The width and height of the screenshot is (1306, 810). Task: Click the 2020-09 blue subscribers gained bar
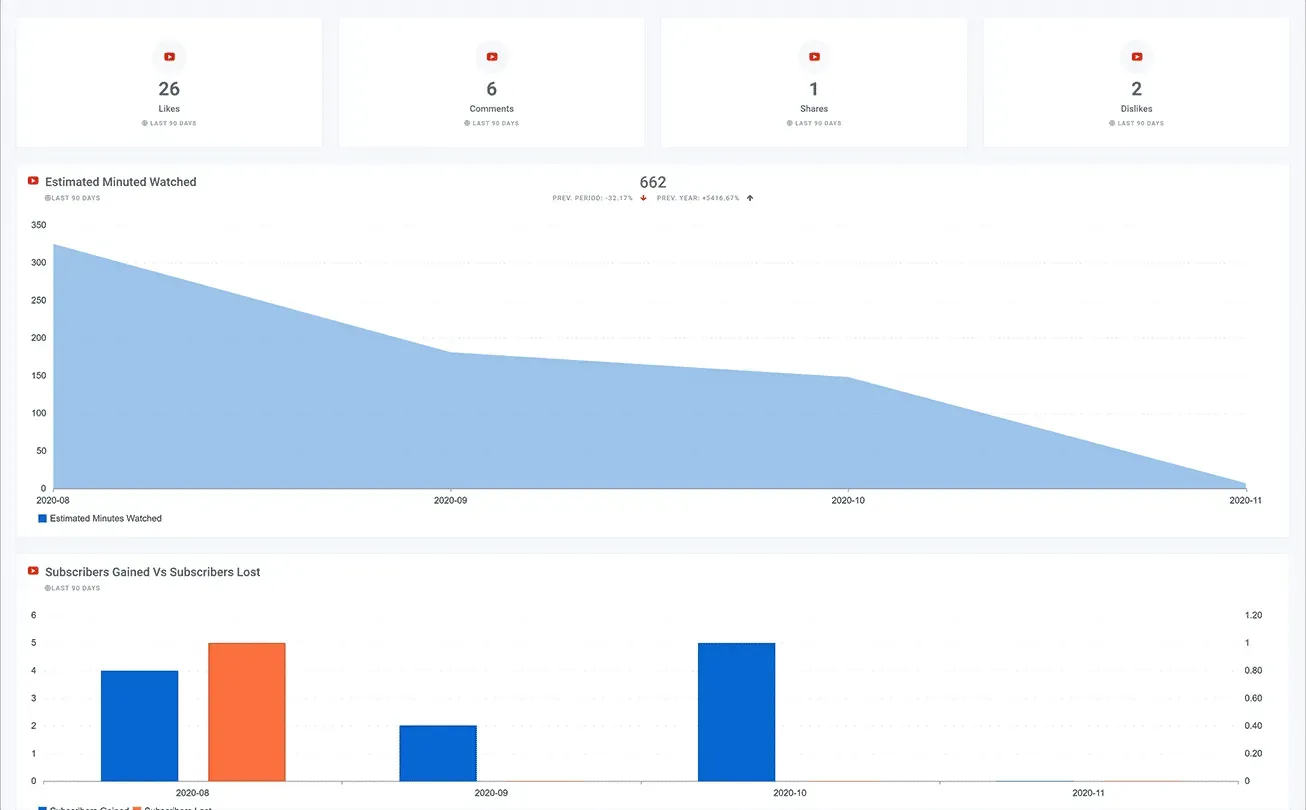[x=438, y=753]
